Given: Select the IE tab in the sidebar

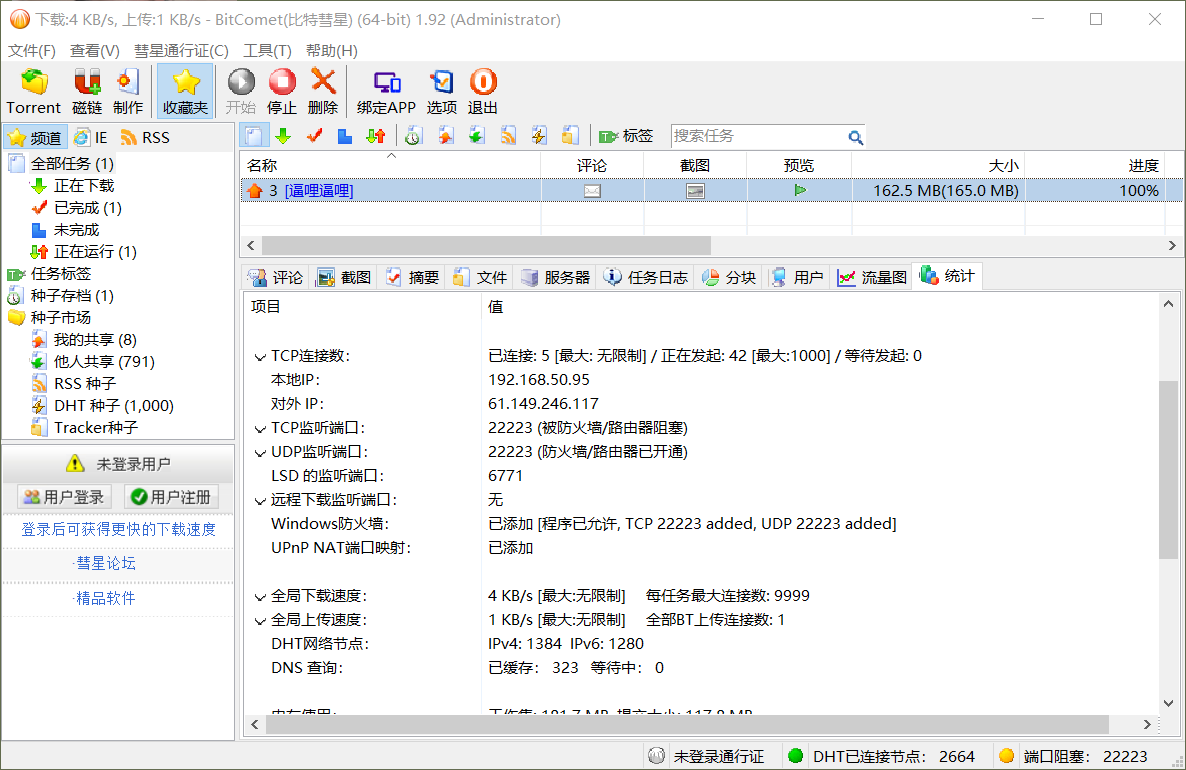Looking at the screenshot, I should click(x=91, y=138).
